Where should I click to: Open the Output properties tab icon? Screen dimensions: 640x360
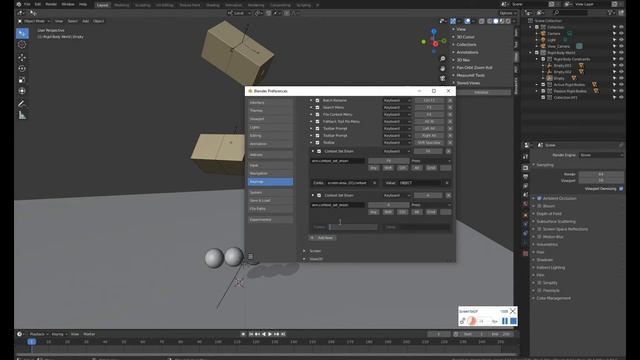tap(525, 177)
